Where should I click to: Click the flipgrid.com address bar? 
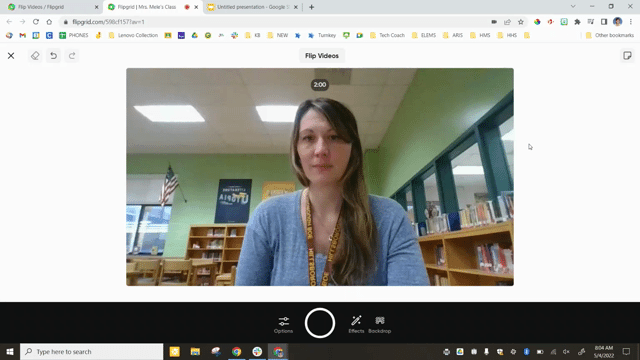[278, 22]
